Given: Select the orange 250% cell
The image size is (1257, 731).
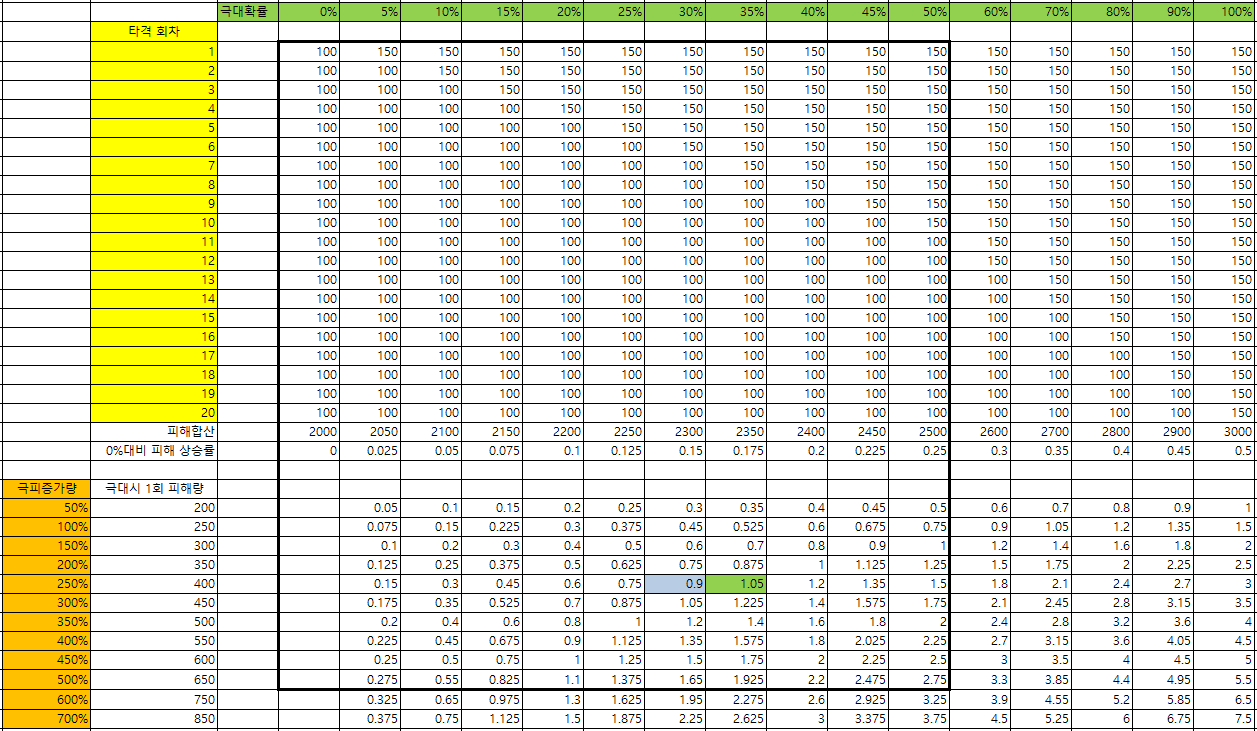Looking at the screenshot, I should [x=46, y=584].
